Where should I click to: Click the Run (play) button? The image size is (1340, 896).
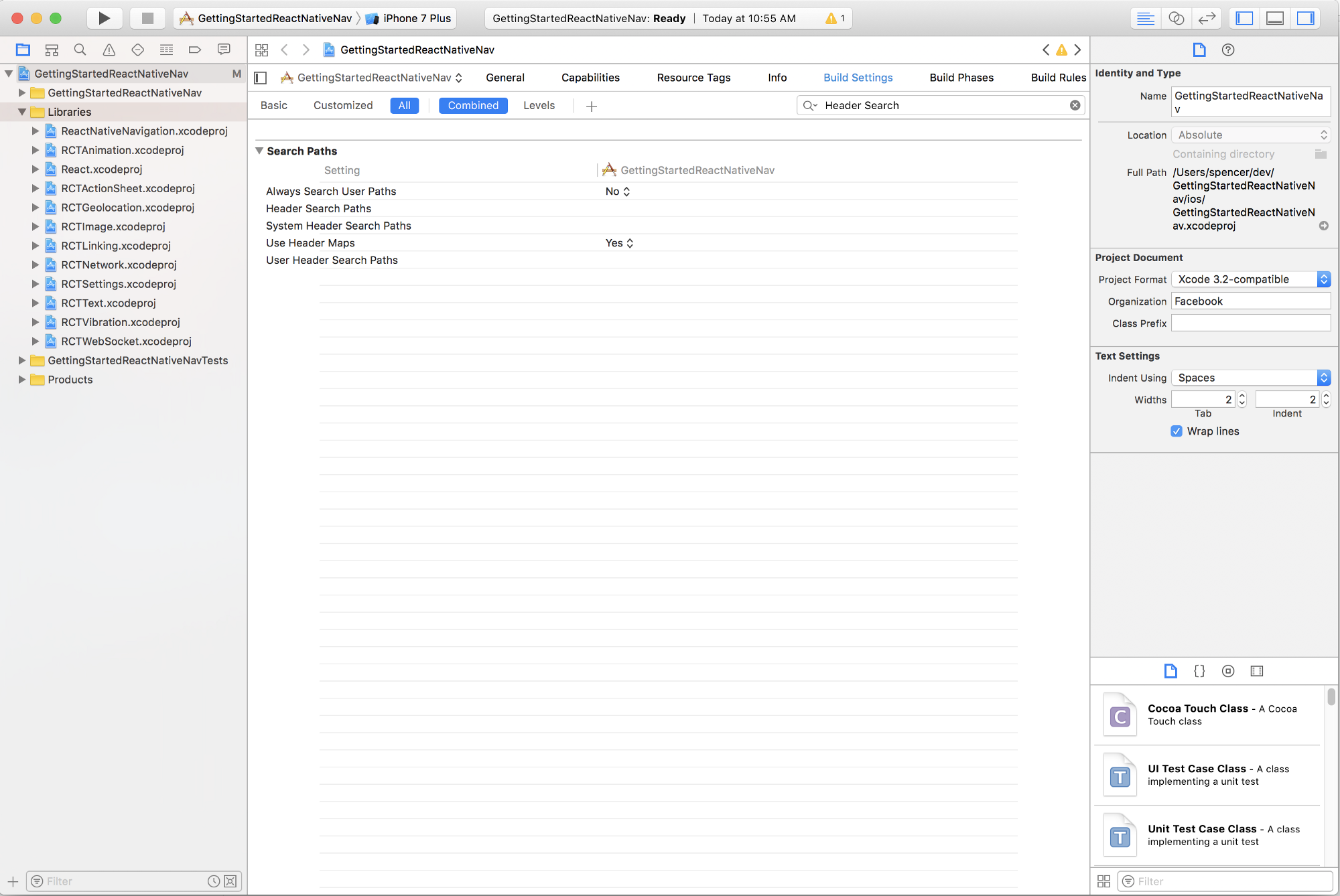click(104, 18)
